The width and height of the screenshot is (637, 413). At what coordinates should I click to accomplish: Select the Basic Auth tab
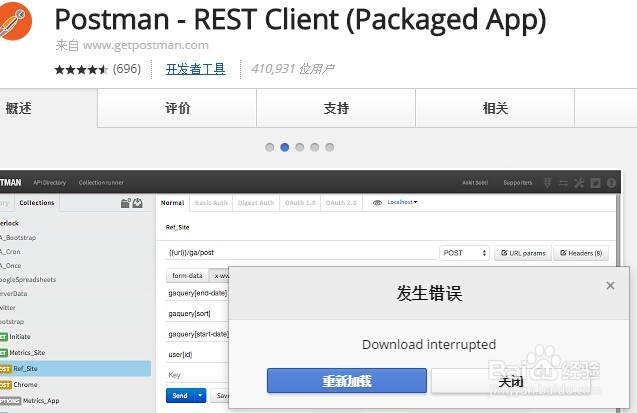pyautogui.click(x=211, y=203)
